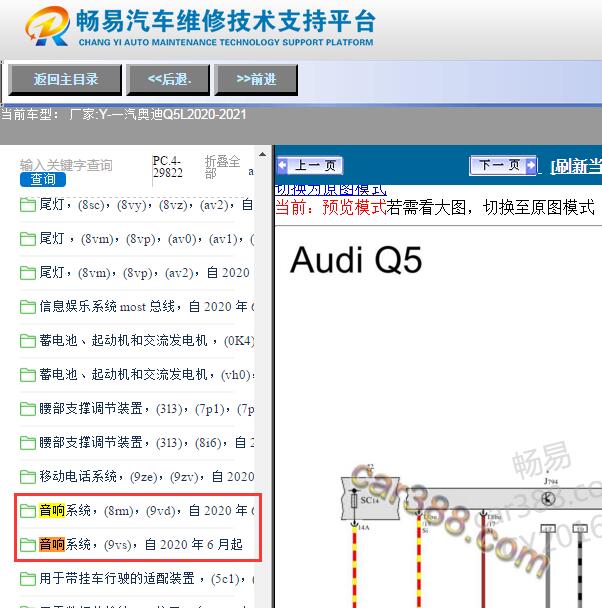Select 音响系统, (9vs), 自 2020 年 6 月起
The image size is (602, 608).
point(141,545)
